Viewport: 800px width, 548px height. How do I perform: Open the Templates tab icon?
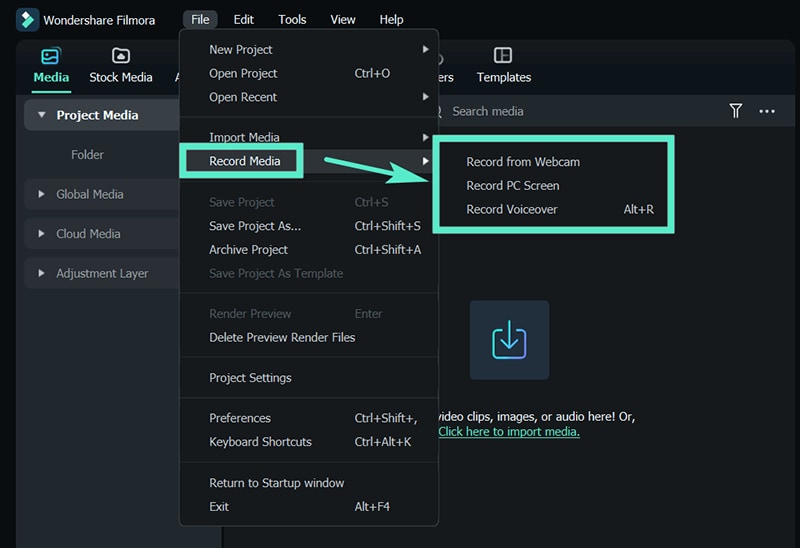point(503,55)
